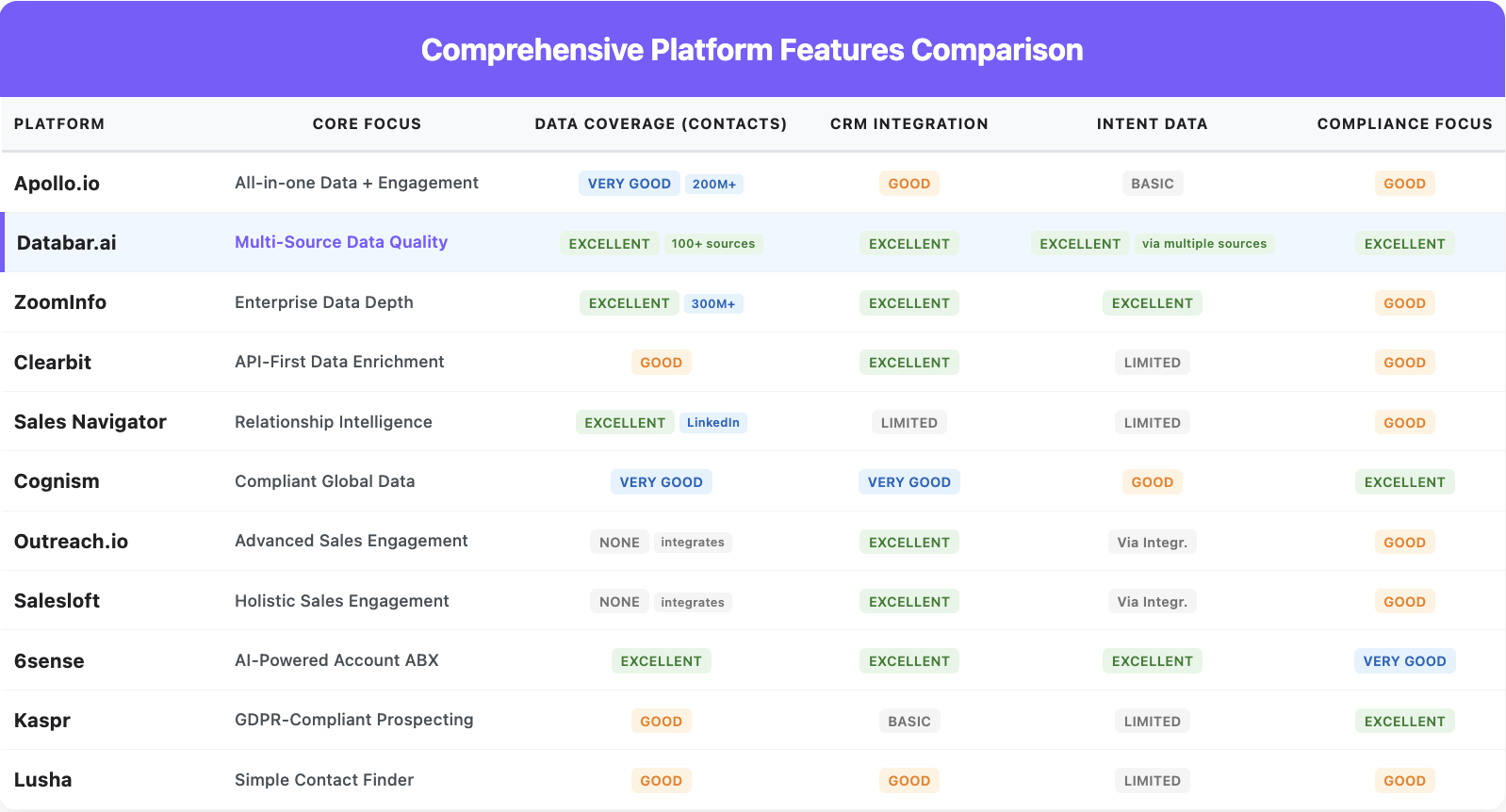Click ZoomInfo's Excellent intent data badge
Screen dimensions: 1506x812
(x=1153, y=303)
